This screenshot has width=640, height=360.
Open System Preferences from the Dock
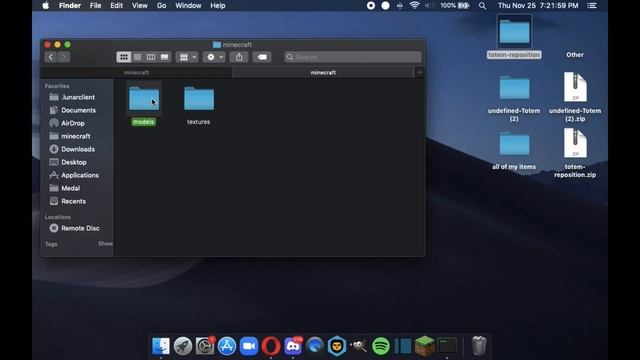(205, 346)
